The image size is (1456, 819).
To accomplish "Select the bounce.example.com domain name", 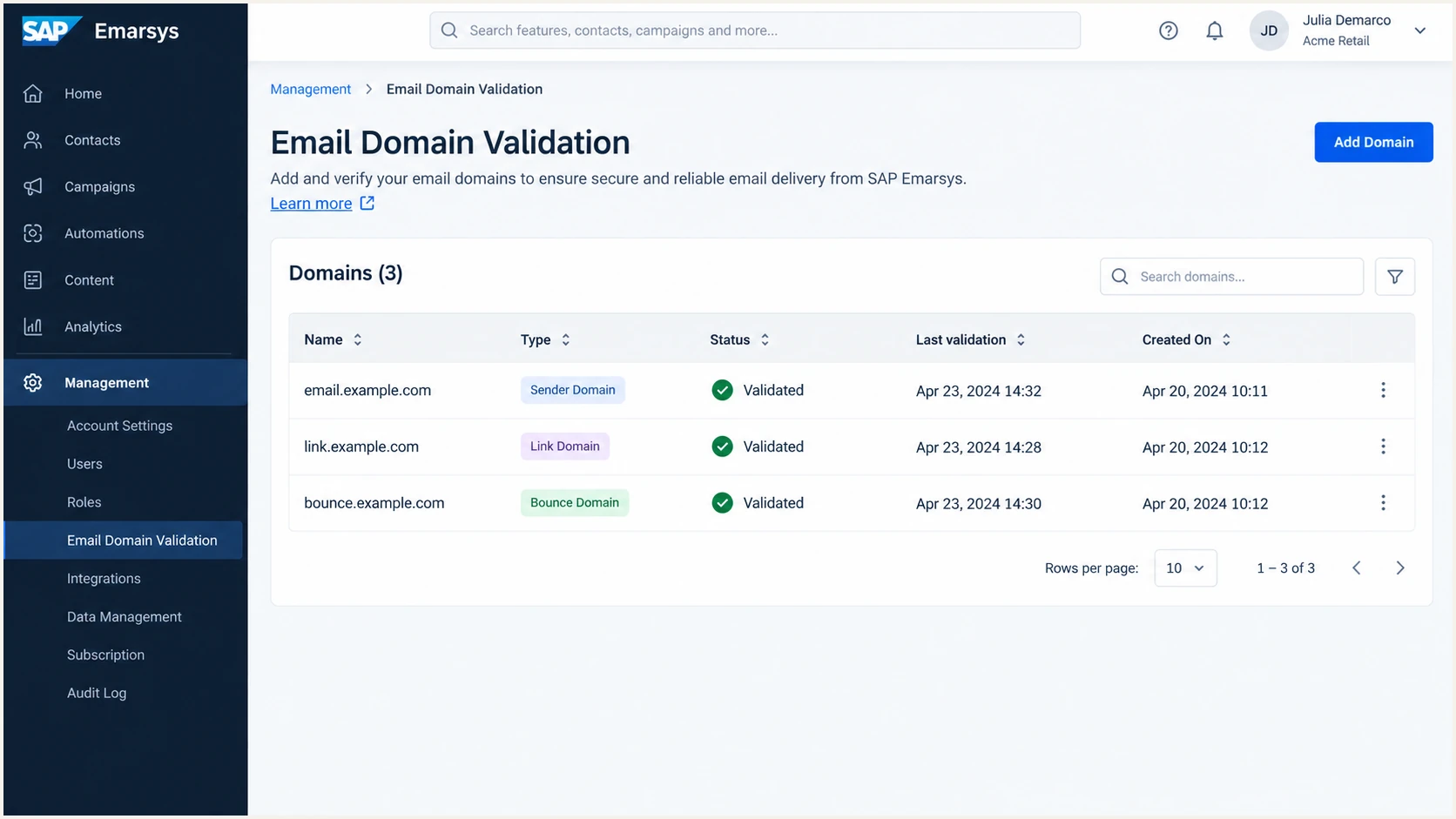I will (x=374, y=503).
